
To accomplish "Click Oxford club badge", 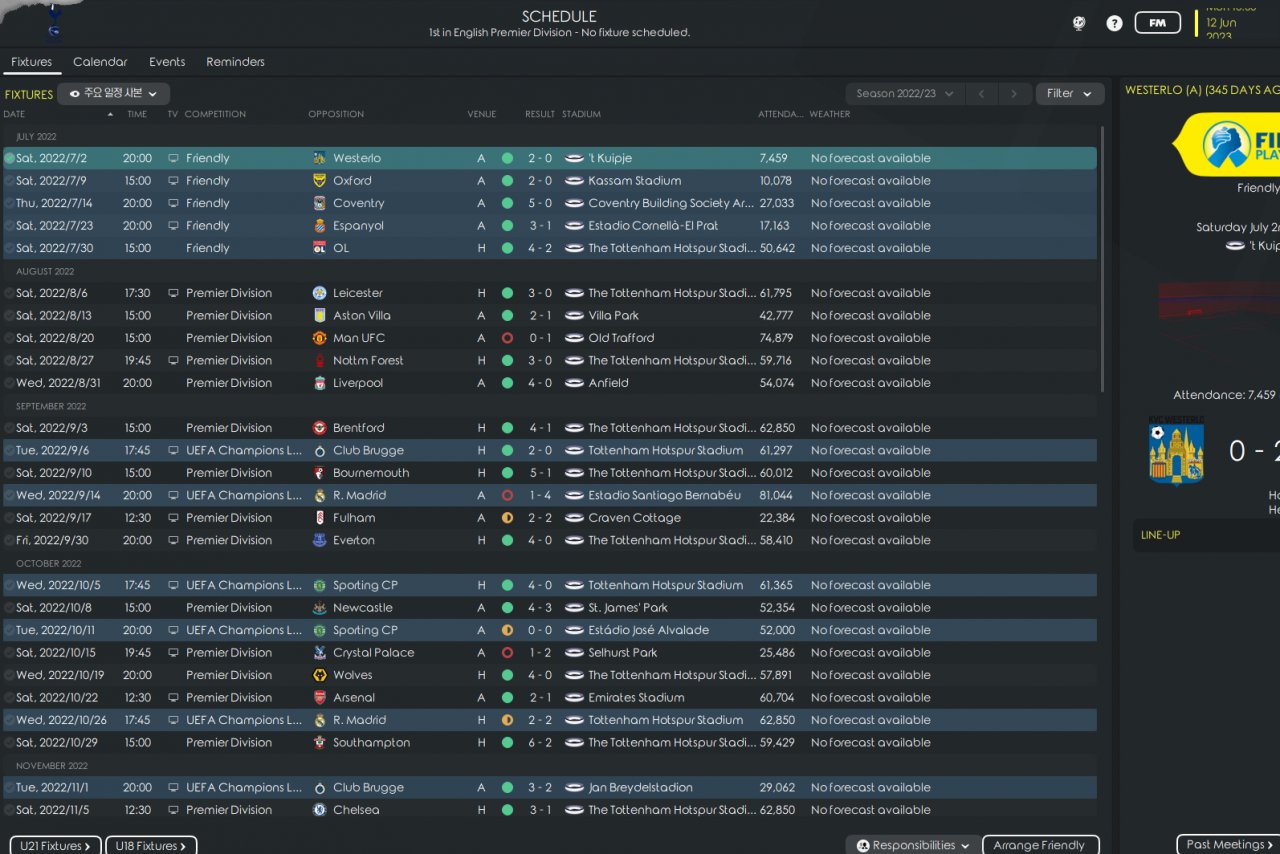I will [x=319, y=181].
